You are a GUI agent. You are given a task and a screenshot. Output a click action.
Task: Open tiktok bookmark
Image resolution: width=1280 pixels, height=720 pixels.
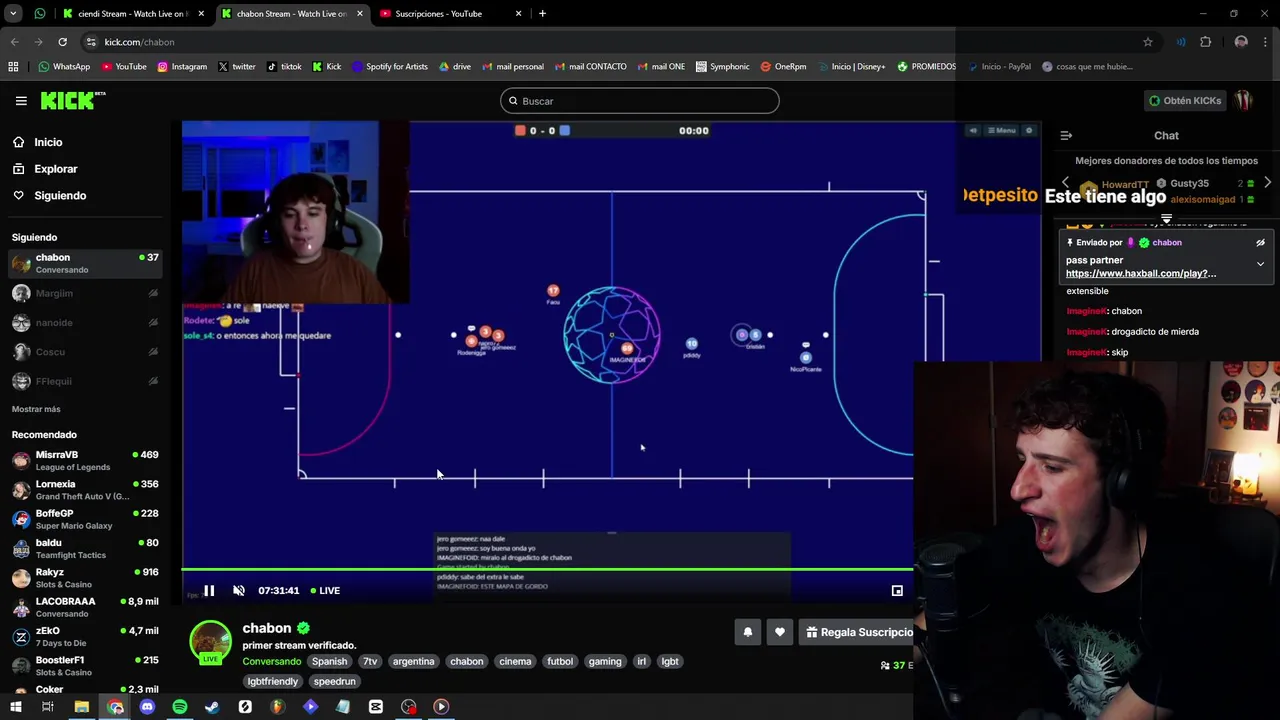[x=284, y=67]
